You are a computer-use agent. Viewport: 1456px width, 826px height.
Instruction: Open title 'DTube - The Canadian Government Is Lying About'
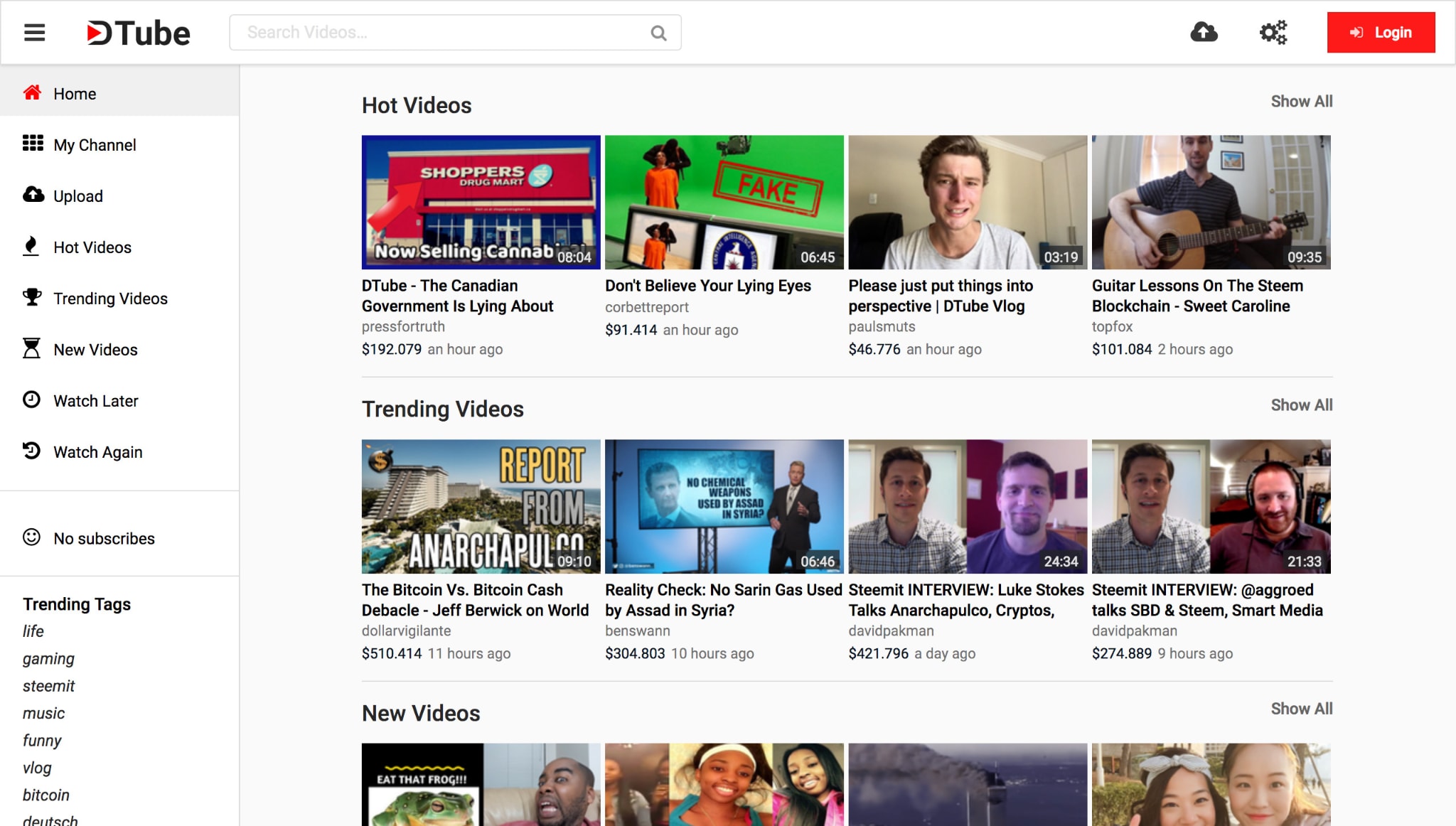tap(457, 296)
